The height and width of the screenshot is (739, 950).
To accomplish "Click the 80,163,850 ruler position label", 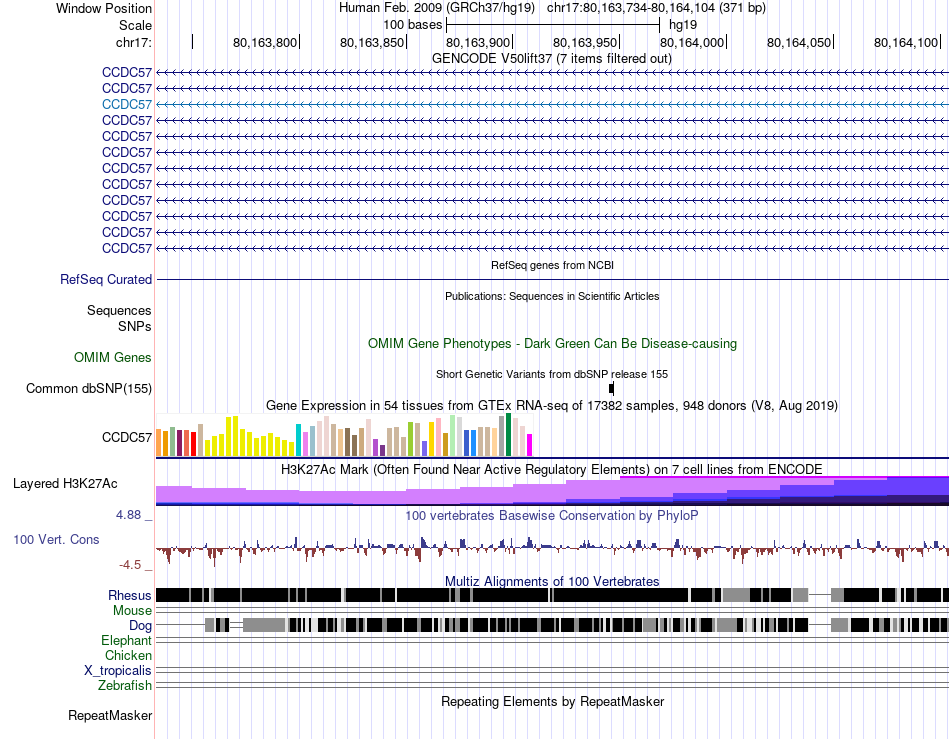I will coord(371,42).
